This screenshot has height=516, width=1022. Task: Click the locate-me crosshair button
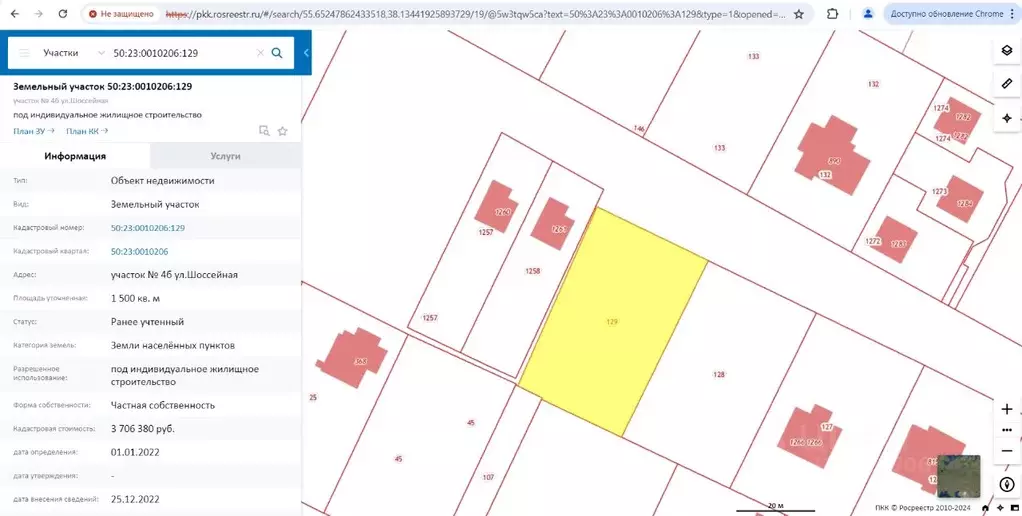pyautogui.click(x=1006, y=118)
